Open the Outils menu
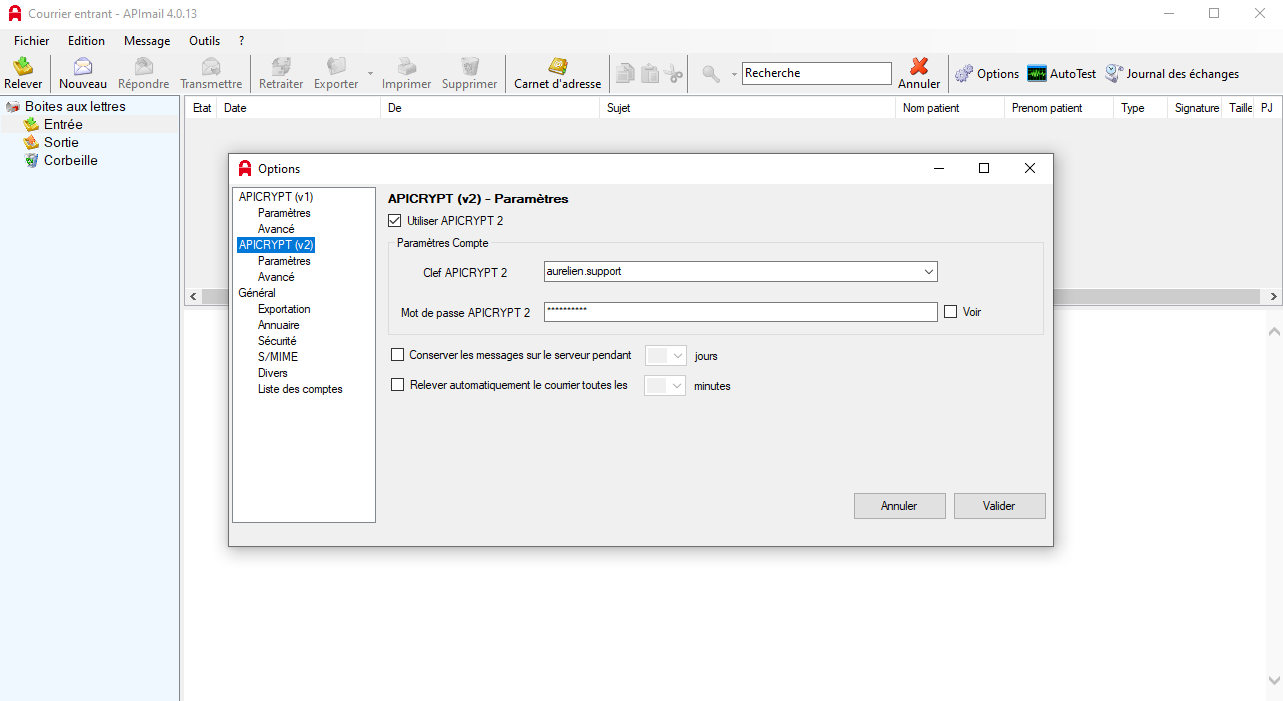The width and height of the screenshot is (1283, 701). (204, 41)
